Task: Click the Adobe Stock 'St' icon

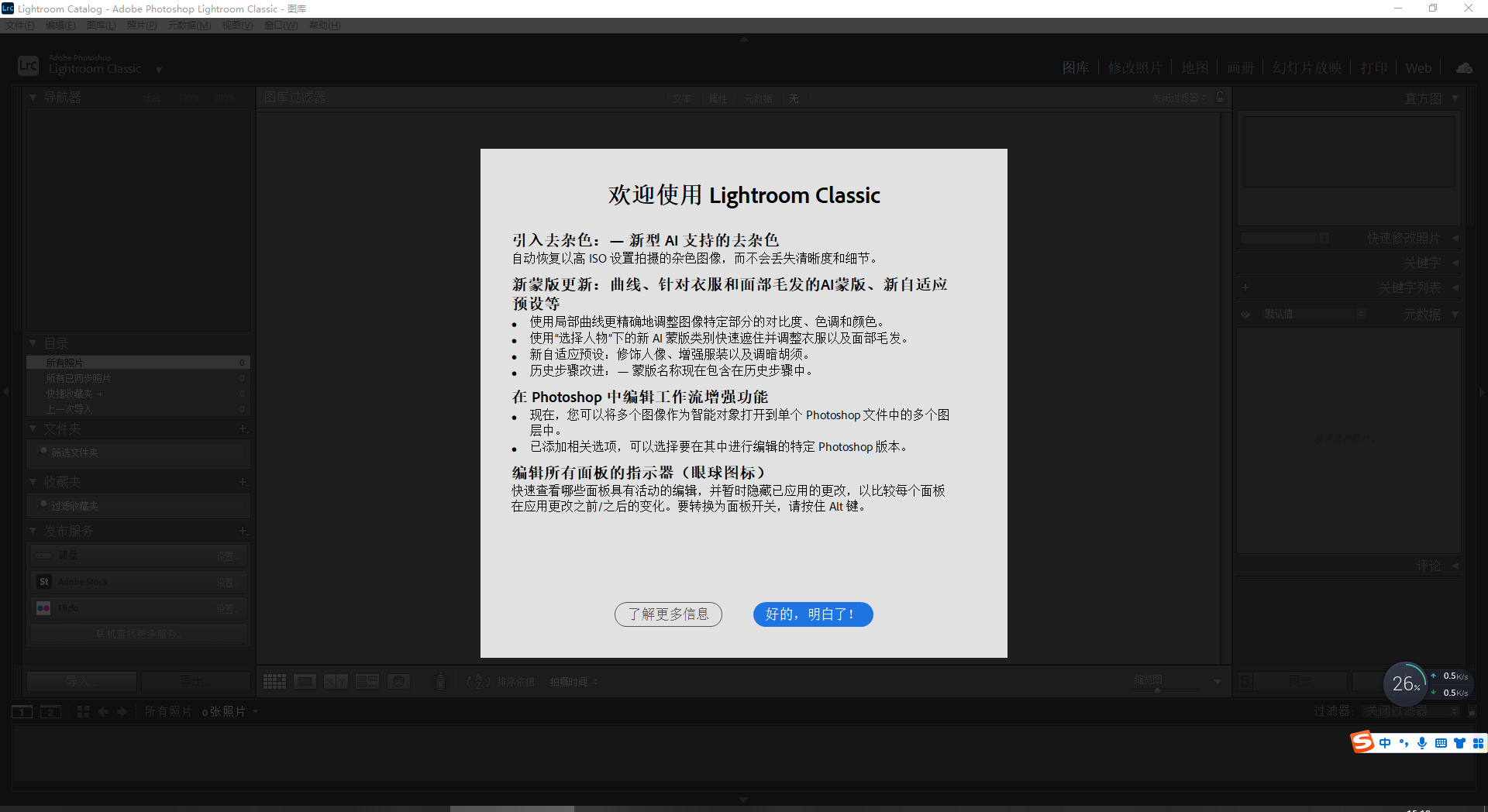Action: pos(44,582)
